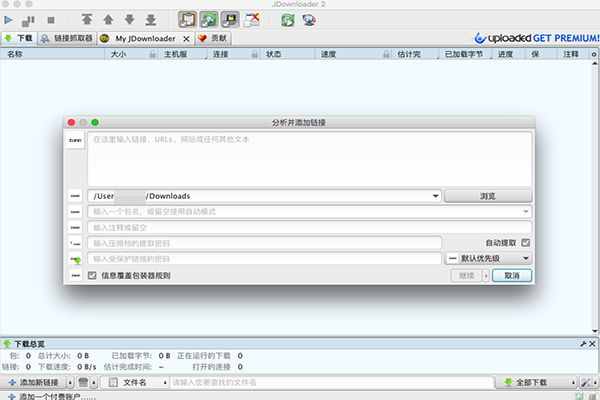Toggle the clipboard monitoring toolbar icon

coord(187,19)
